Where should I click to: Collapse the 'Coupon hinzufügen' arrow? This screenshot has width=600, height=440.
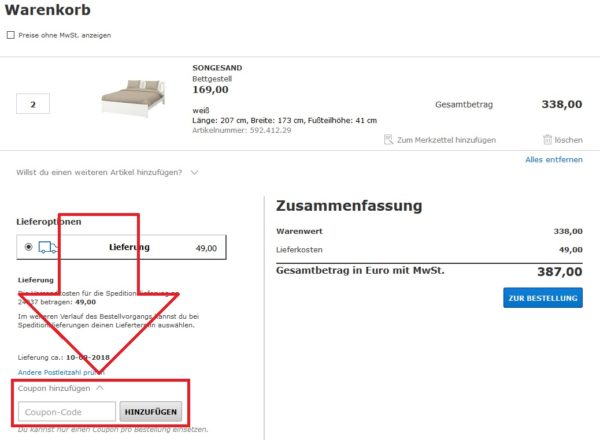point(100,388)
